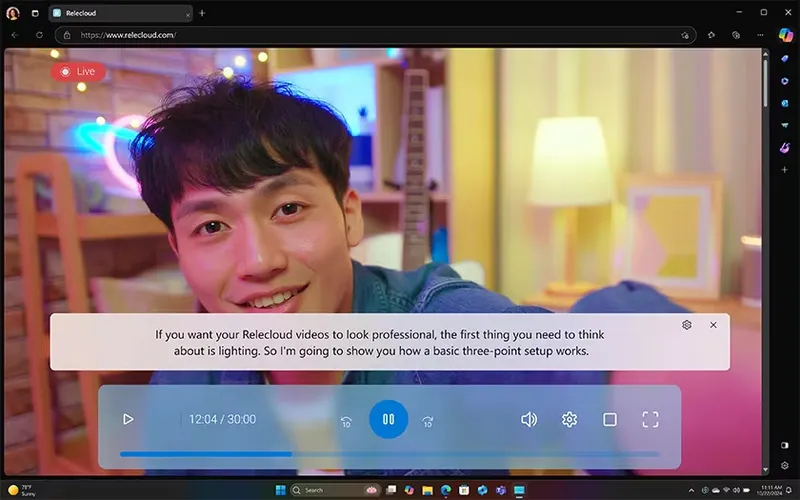The height and width of the screenshot is (500, 800).
Task: Click the square stop or theater-mode icon
Action: coord(610,419)
